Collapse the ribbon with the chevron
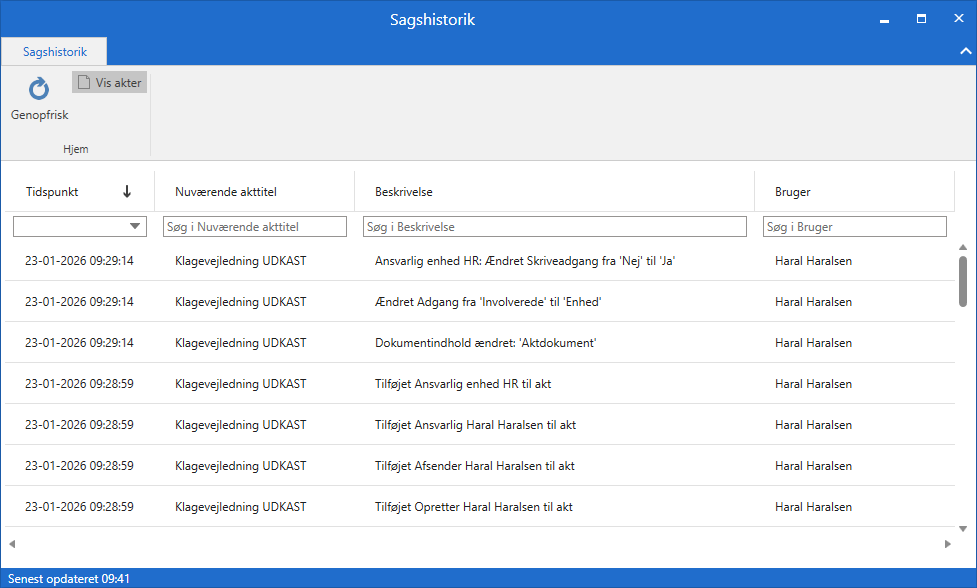 click(965, 51)
